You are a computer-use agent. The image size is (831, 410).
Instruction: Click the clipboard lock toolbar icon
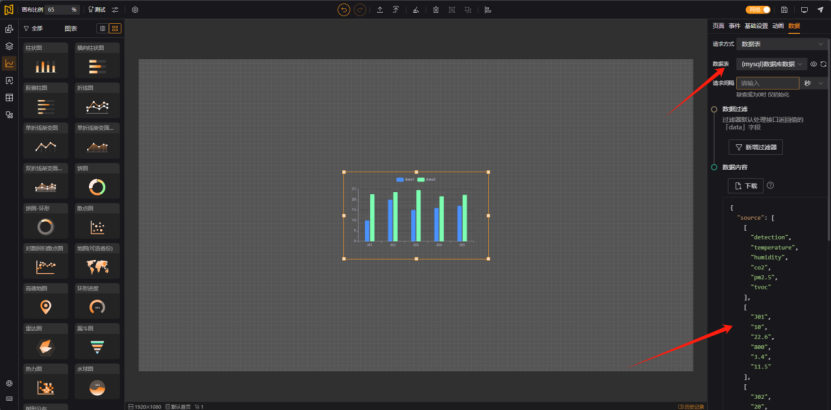(436, 10)
